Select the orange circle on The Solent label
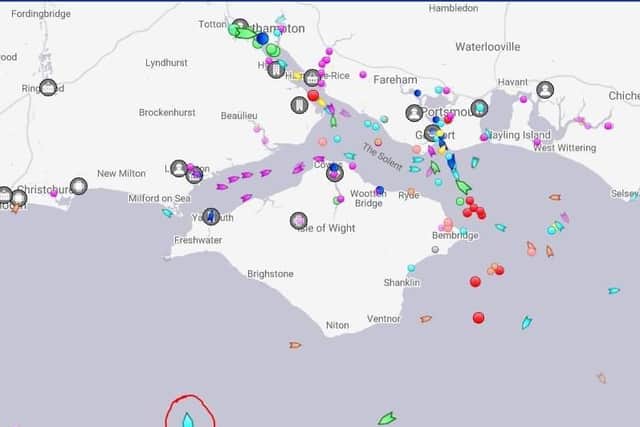 coord(378,142)
